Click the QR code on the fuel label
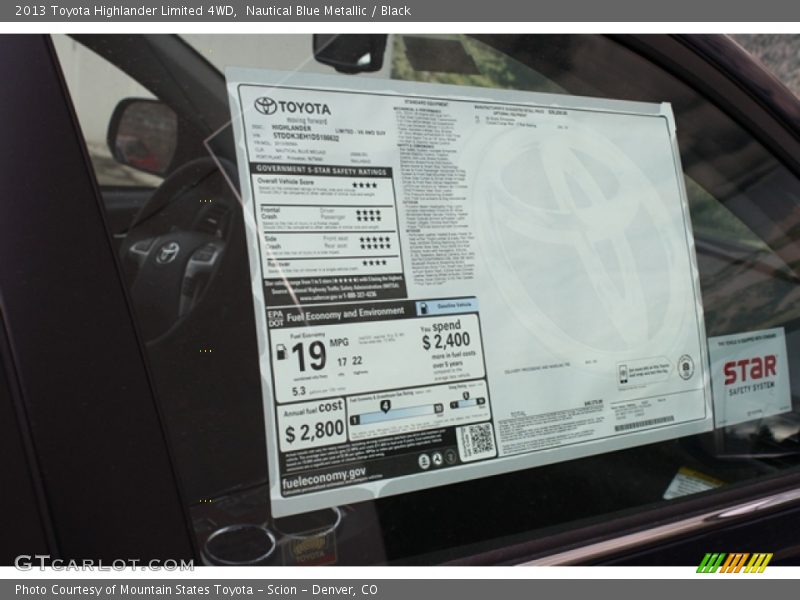This screenshot has width=800, height=600. pos(477,440)
